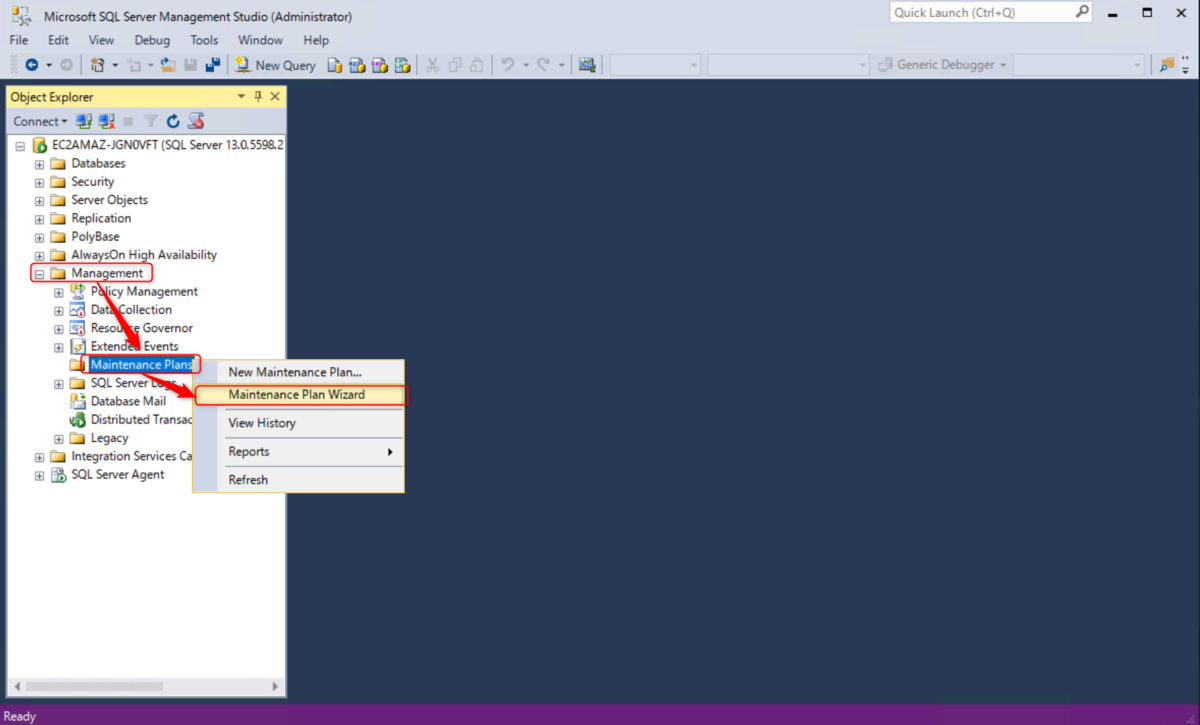This screenshot has height=725, width=1200.
Task: Expand the AlwaysOn High Availability node
Action: 39,255
